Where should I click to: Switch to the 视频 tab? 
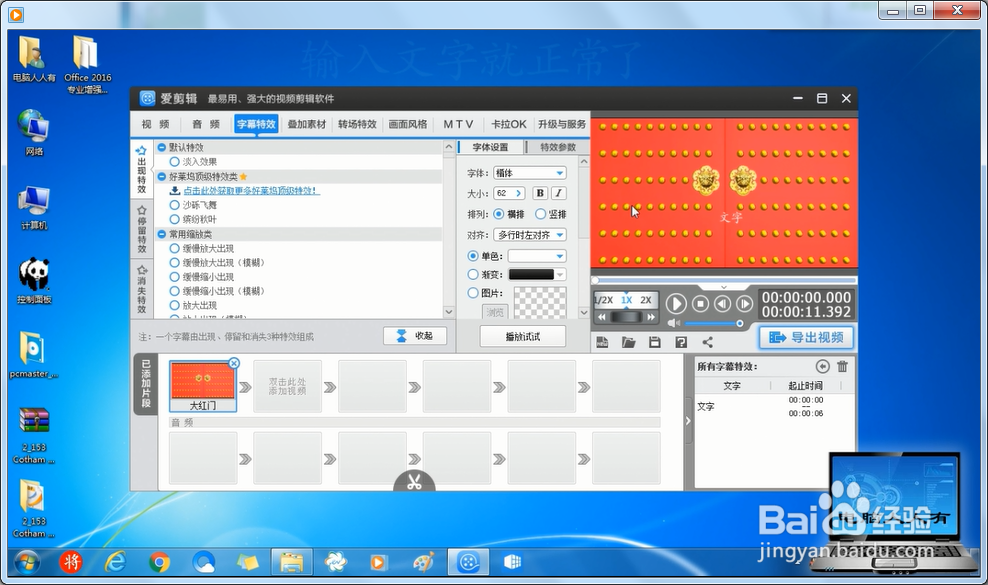[x=155, y=124]
